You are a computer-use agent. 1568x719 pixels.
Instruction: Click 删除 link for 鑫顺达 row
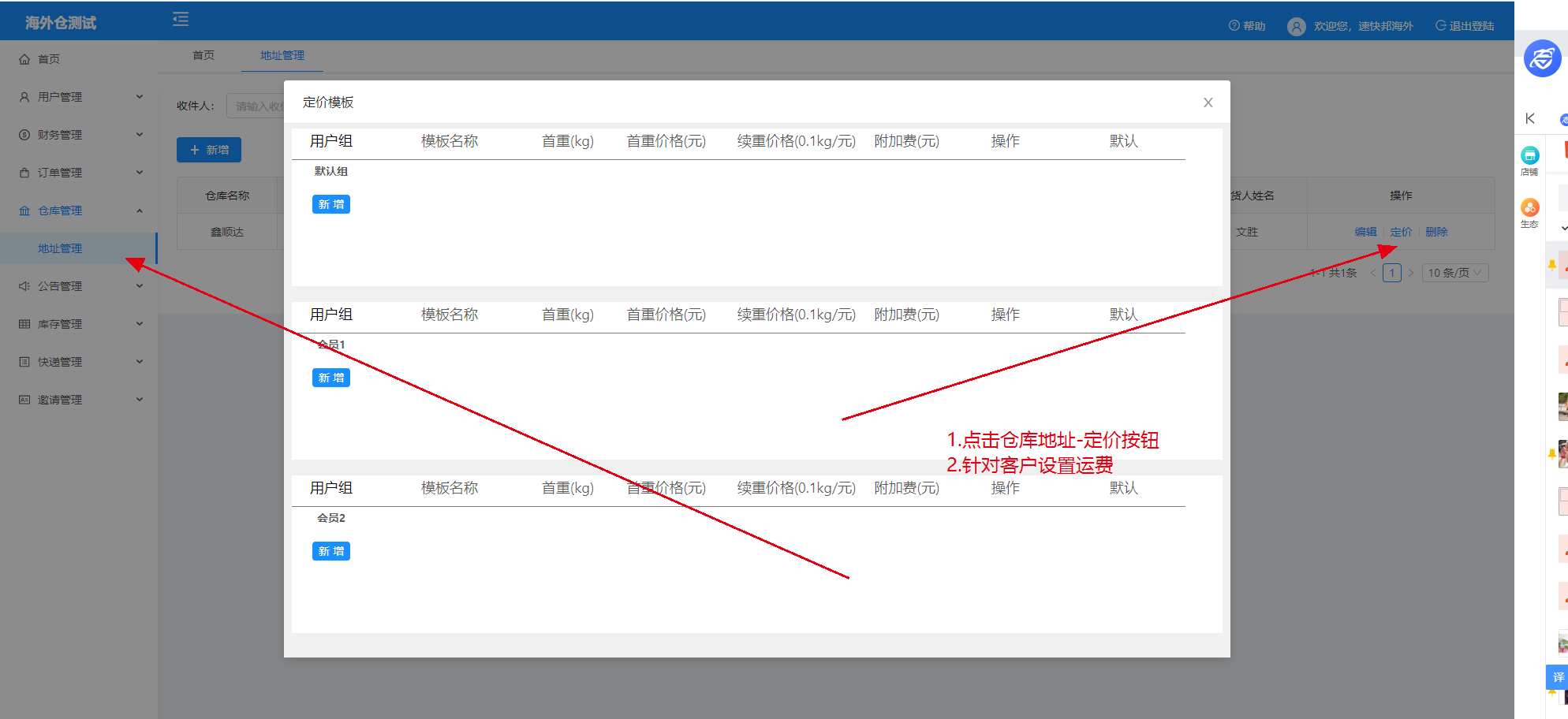[1437, 232]
